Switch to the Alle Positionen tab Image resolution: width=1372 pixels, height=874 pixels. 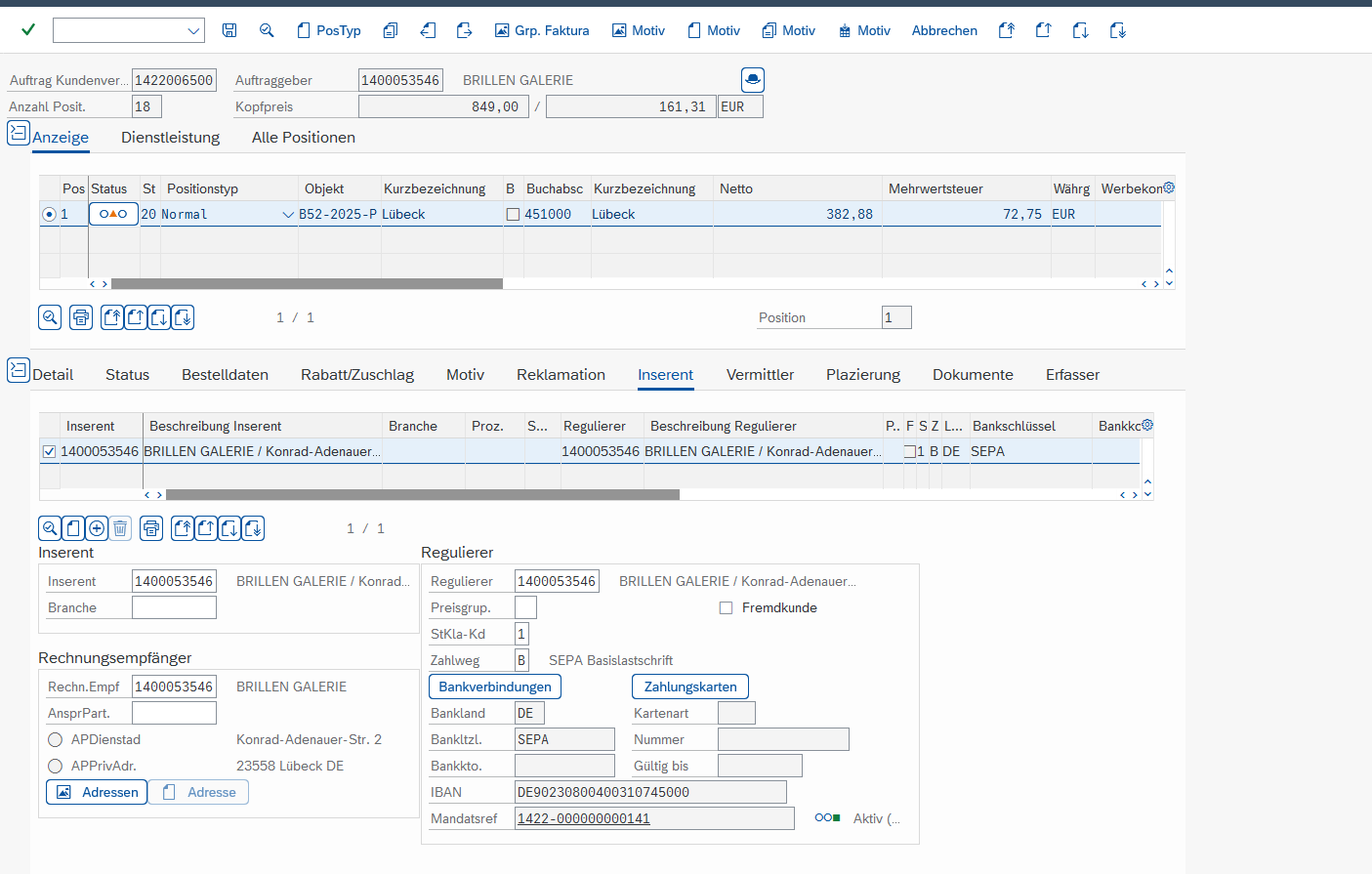[x=304, y=138]
